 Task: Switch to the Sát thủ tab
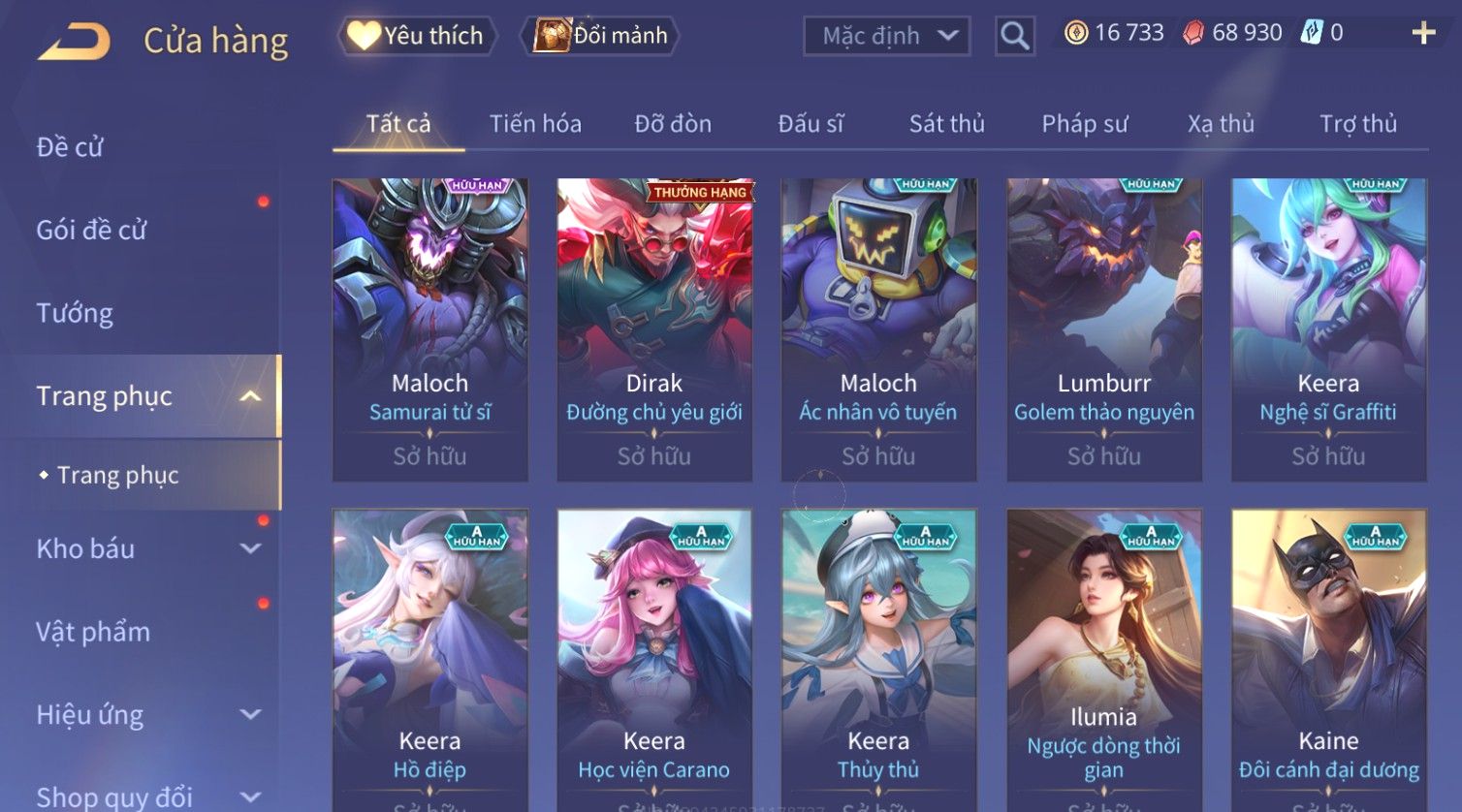coord(946,124)
